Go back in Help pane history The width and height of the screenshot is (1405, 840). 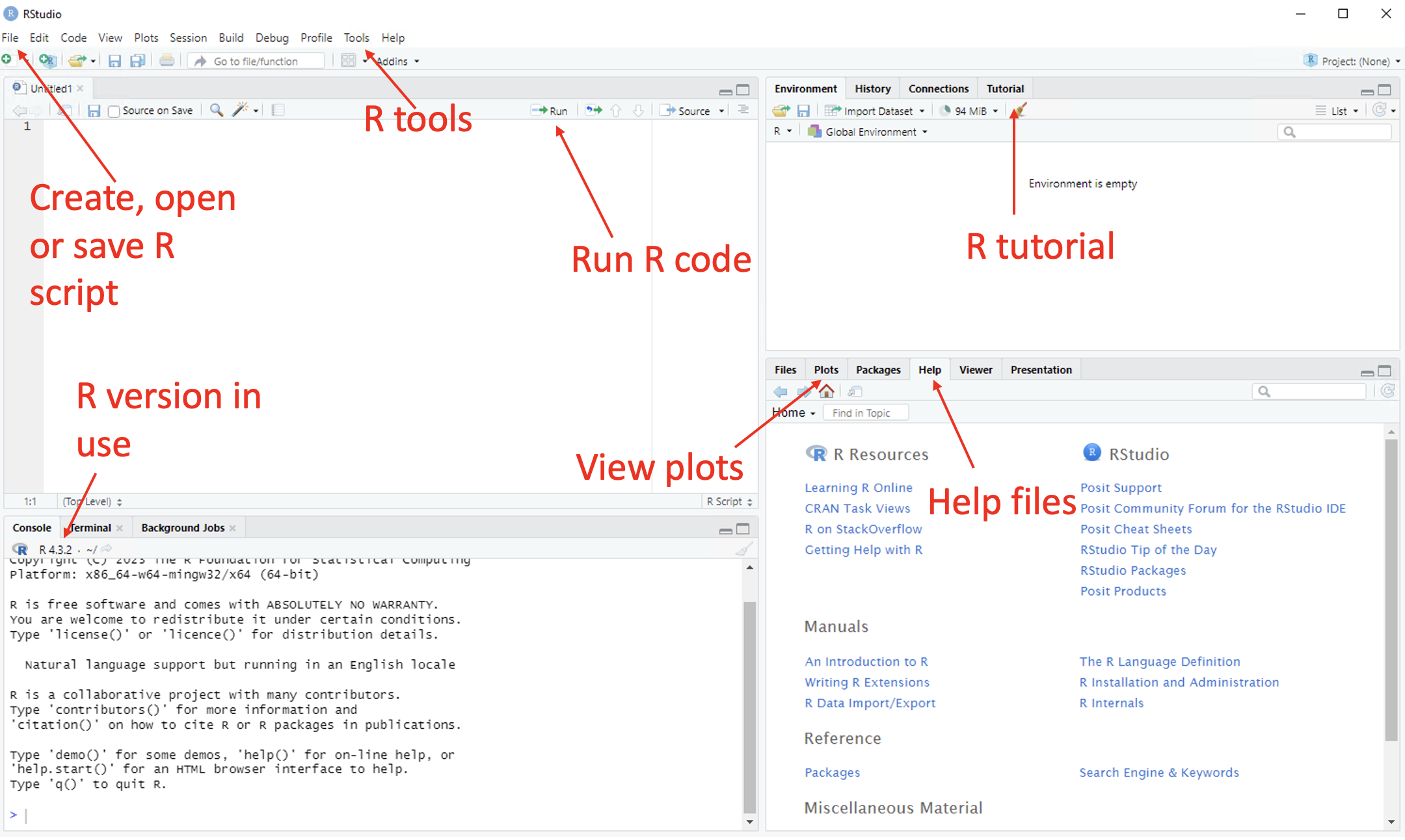(781, 391)
